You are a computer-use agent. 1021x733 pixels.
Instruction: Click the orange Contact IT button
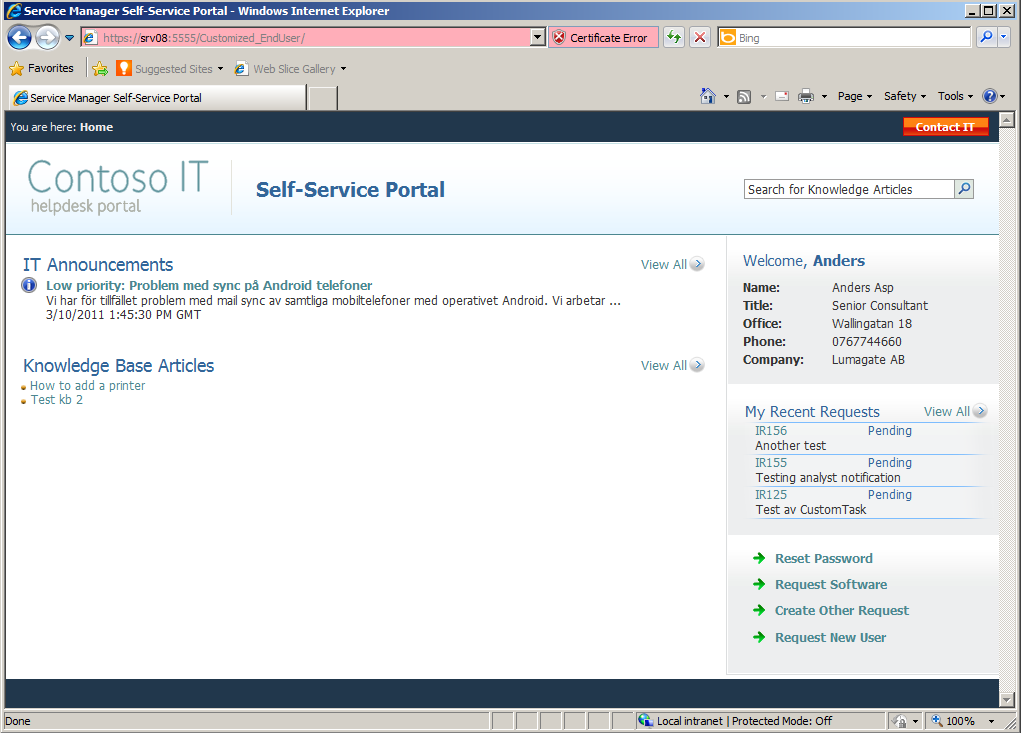[945, 127]
